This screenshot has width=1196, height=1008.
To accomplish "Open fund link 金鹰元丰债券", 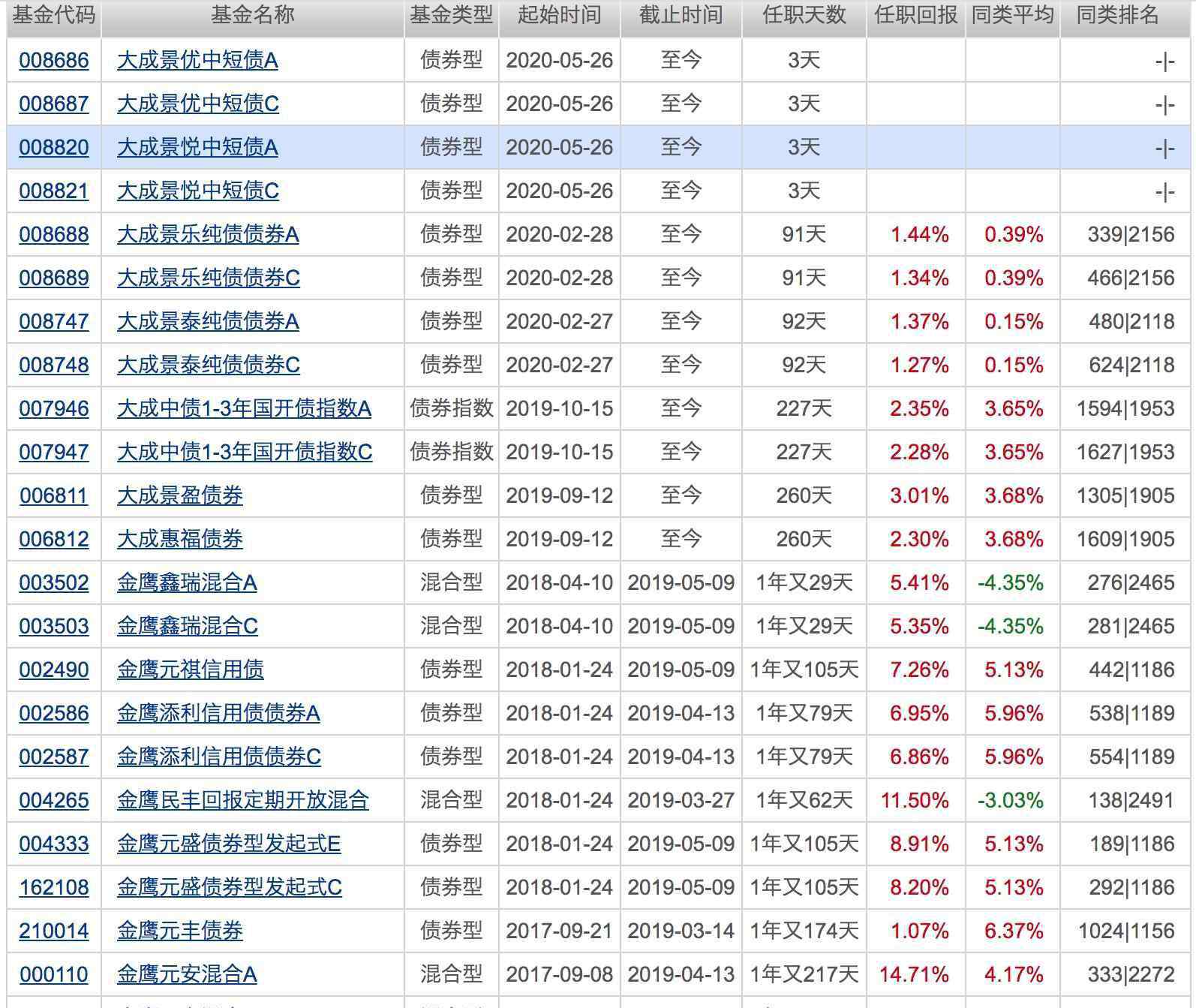I will [180, 931].
